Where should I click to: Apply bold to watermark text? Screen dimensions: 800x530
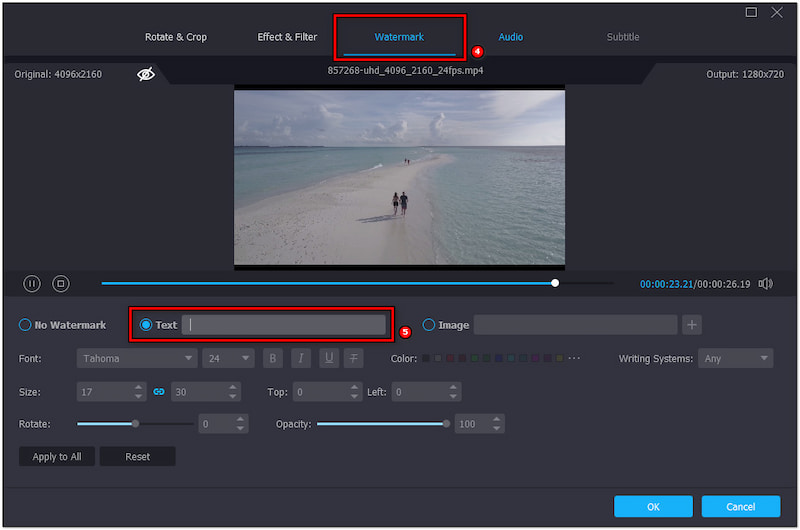(273, 358)
